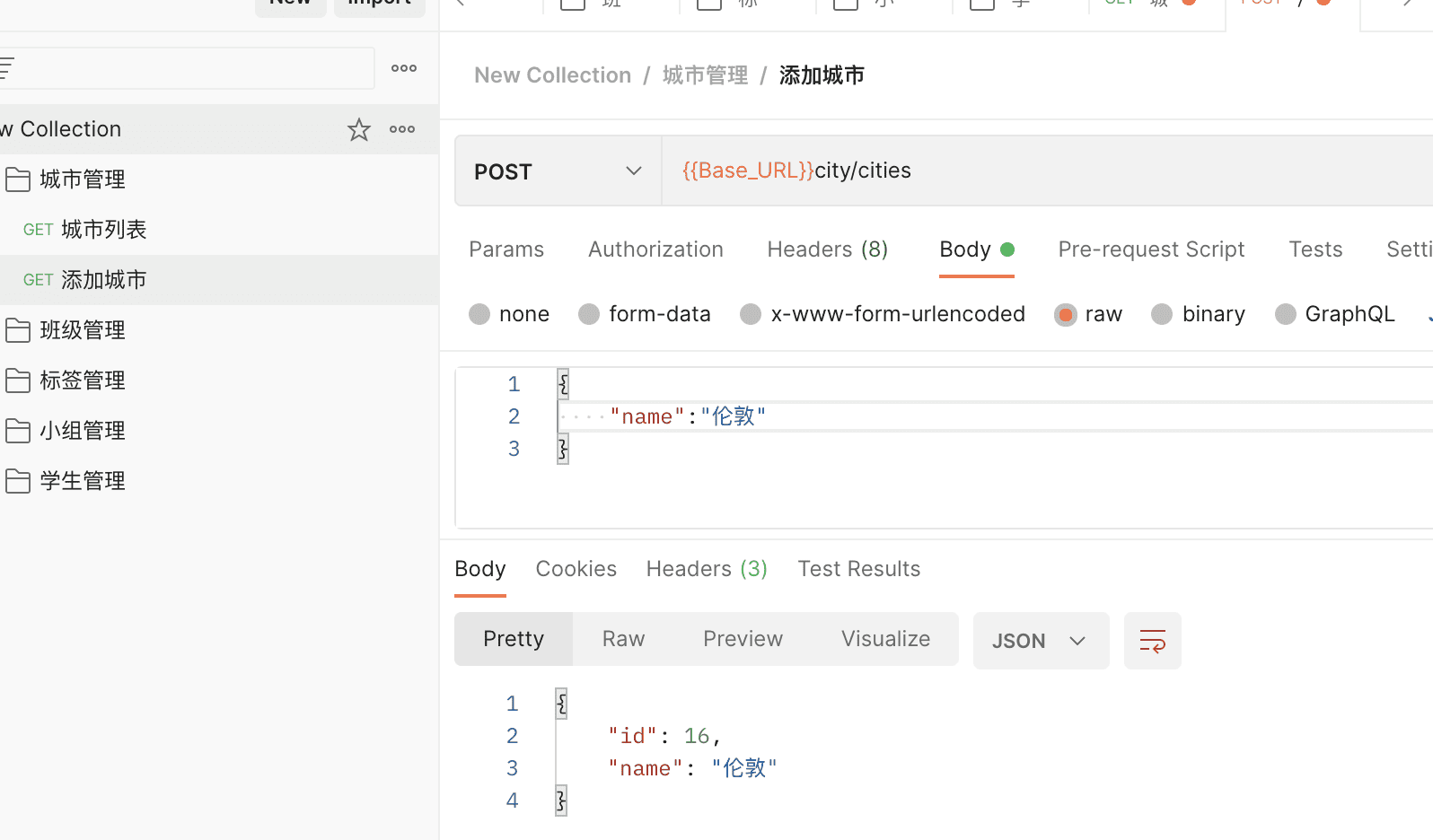Collapse the request body opening brace
This screenshot has width=1433, height=840.
point(563,384)
